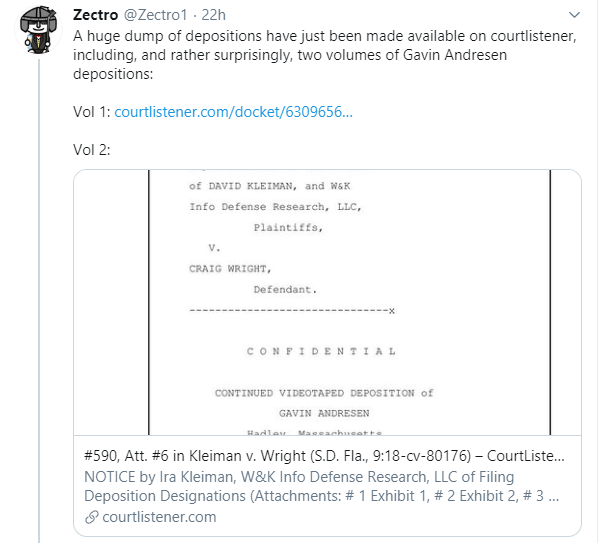
Task: Click the CONFIDENTIAL heading in the preview
Action: 321,352
